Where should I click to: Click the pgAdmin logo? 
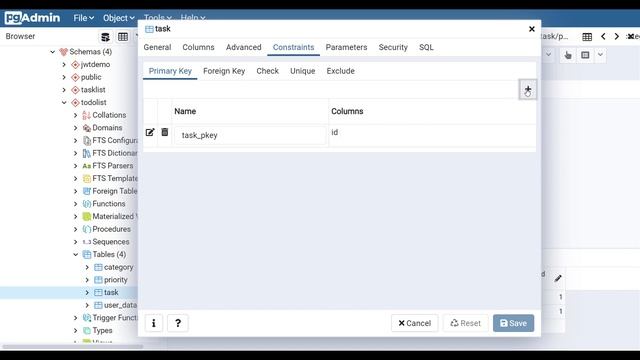pyautogui.click(x=33, y=18)
